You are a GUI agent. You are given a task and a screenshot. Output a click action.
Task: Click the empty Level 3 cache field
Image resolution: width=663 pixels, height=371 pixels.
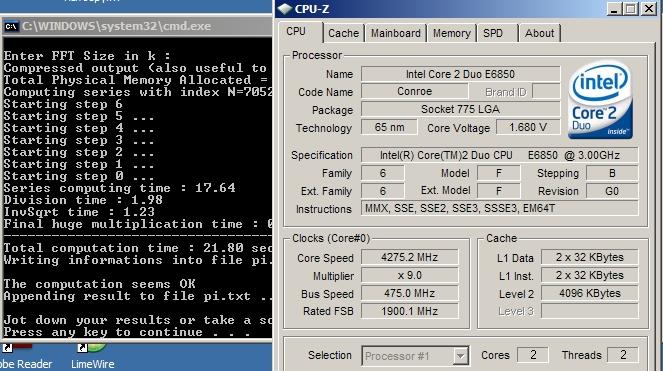pyautogui.click(x=589, y=311)
